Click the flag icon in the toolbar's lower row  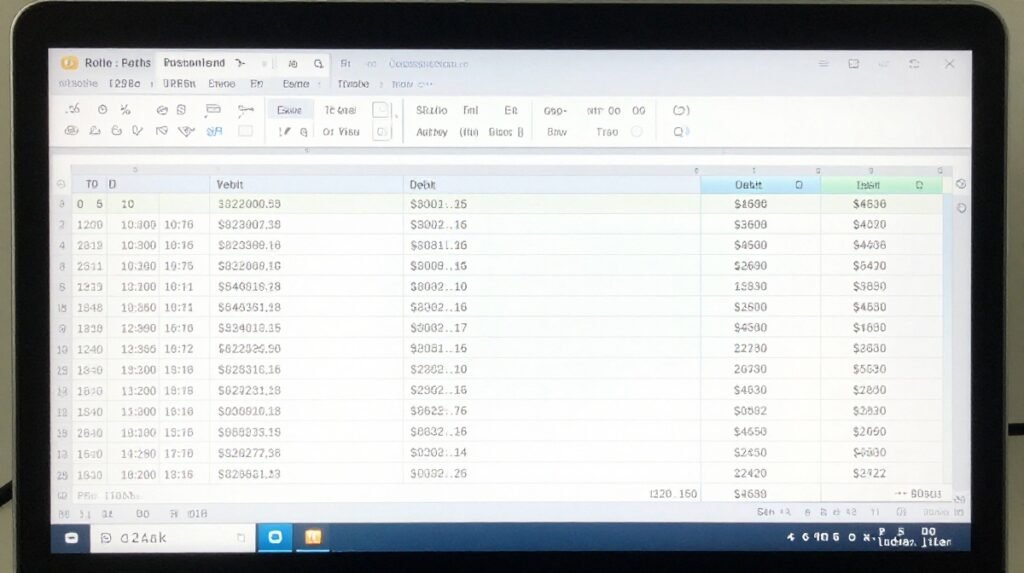(161, 131)
